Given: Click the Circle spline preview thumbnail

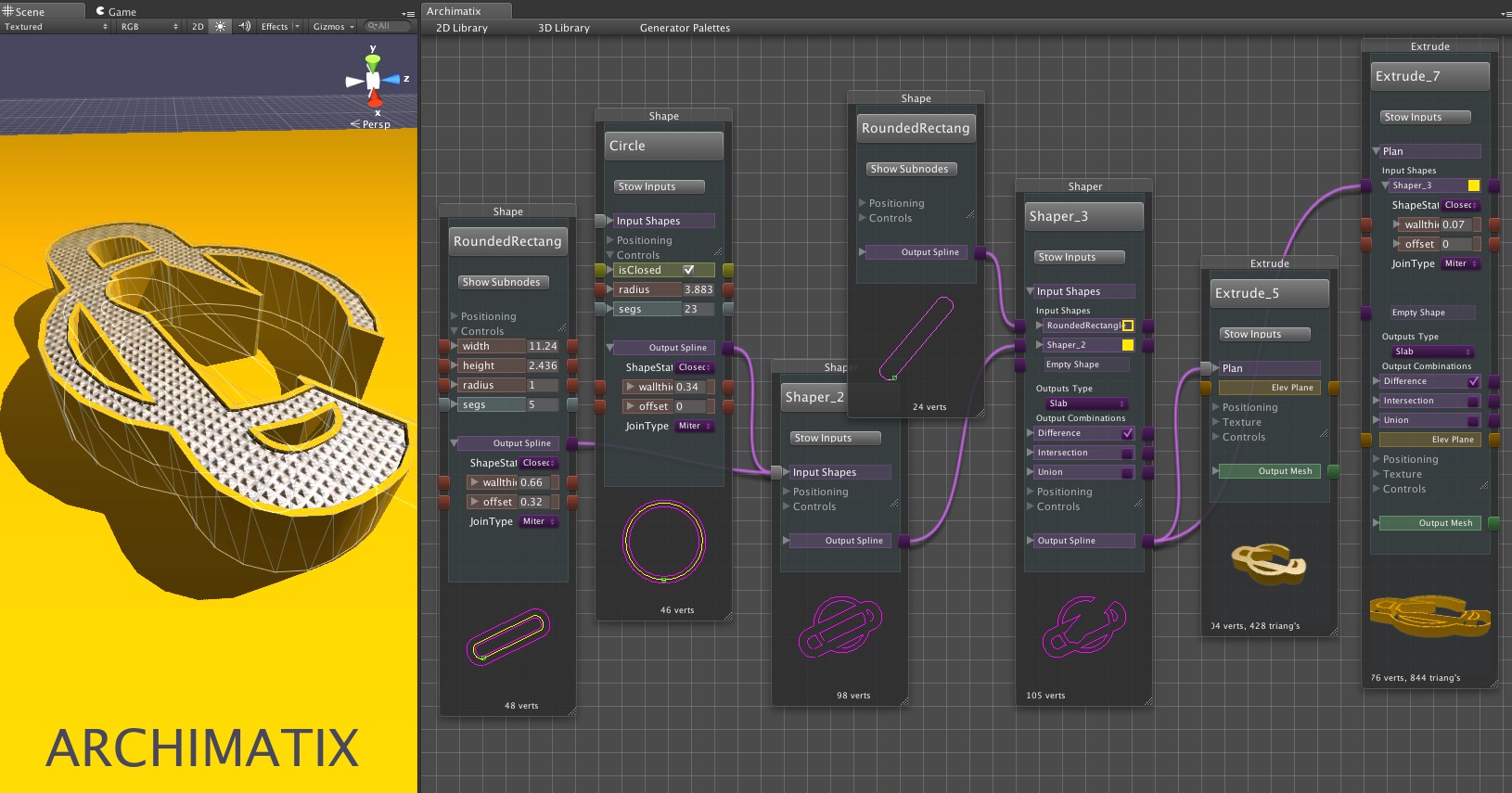Looking at the screenshot, I should (x=664, y=541).
